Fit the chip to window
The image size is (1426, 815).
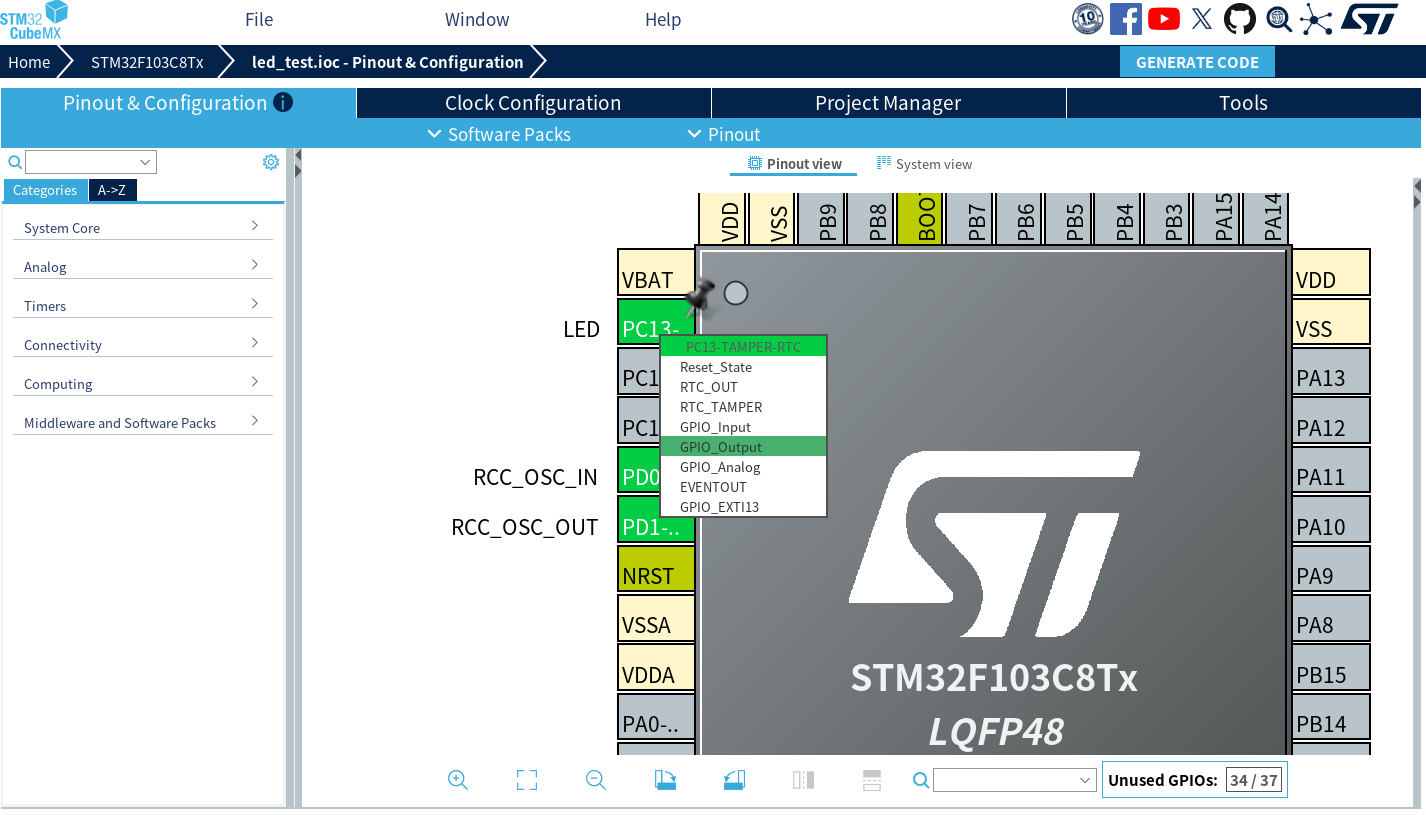point(527,780)
